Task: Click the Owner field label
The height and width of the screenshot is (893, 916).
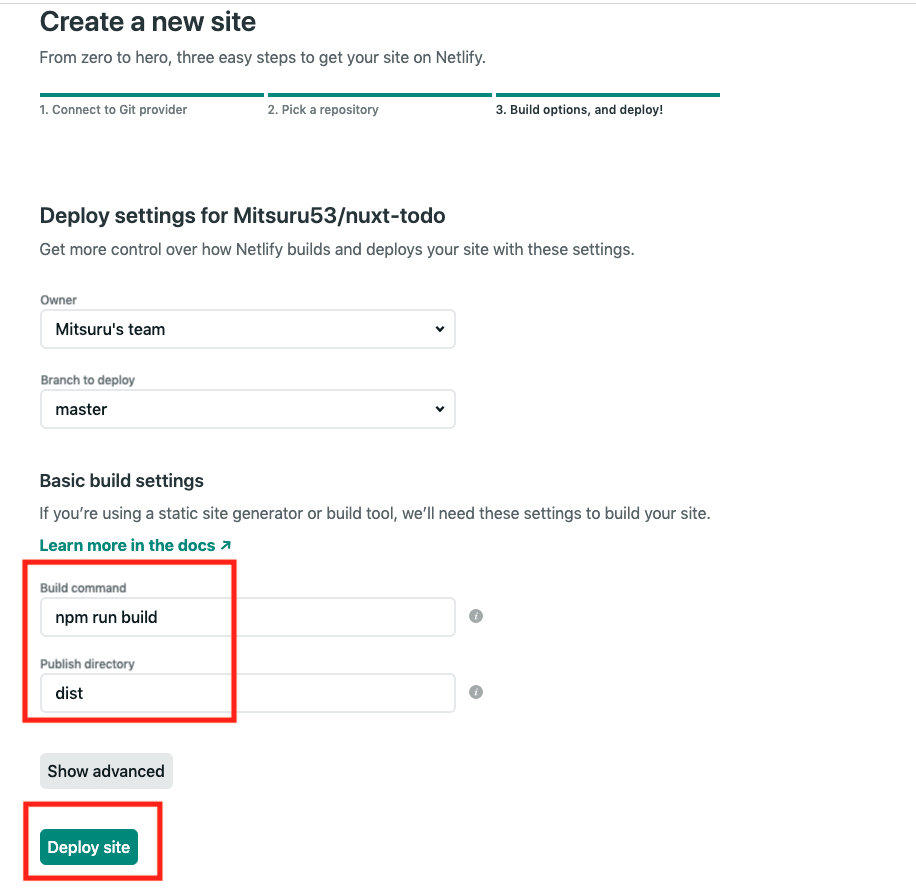Action: (x=58, y=300)
